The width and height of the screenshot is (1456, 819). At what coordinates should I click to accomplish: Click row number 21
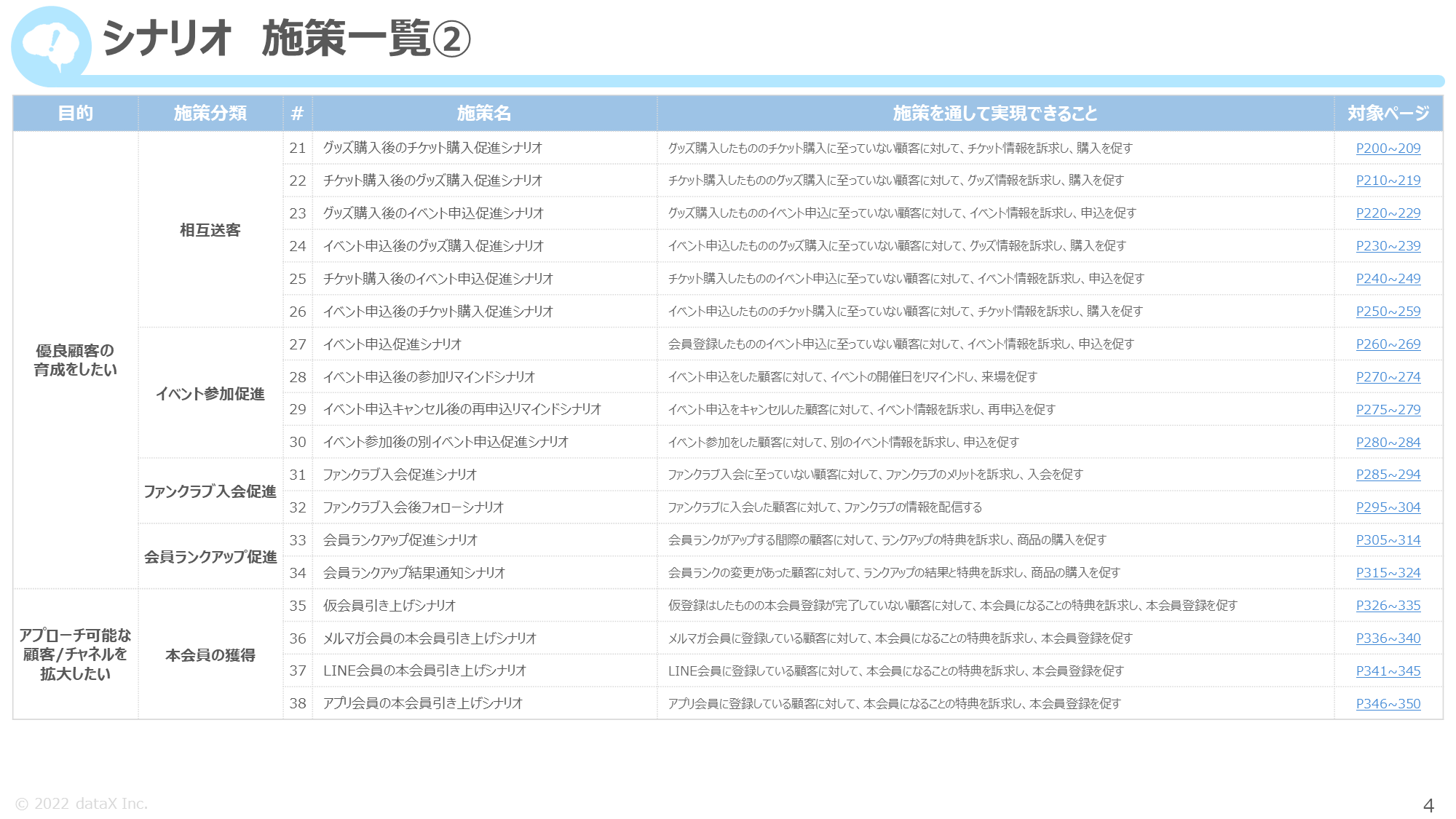298,148
